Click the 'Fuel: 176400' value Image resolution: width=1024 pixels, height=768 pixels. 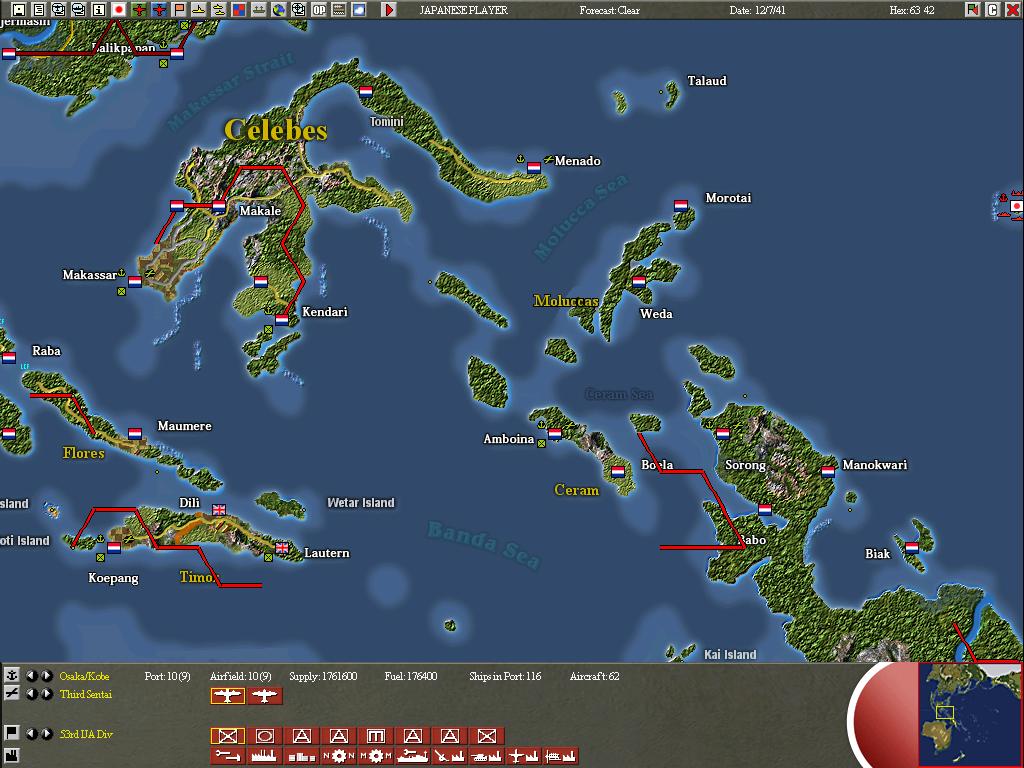click(411, 676)
